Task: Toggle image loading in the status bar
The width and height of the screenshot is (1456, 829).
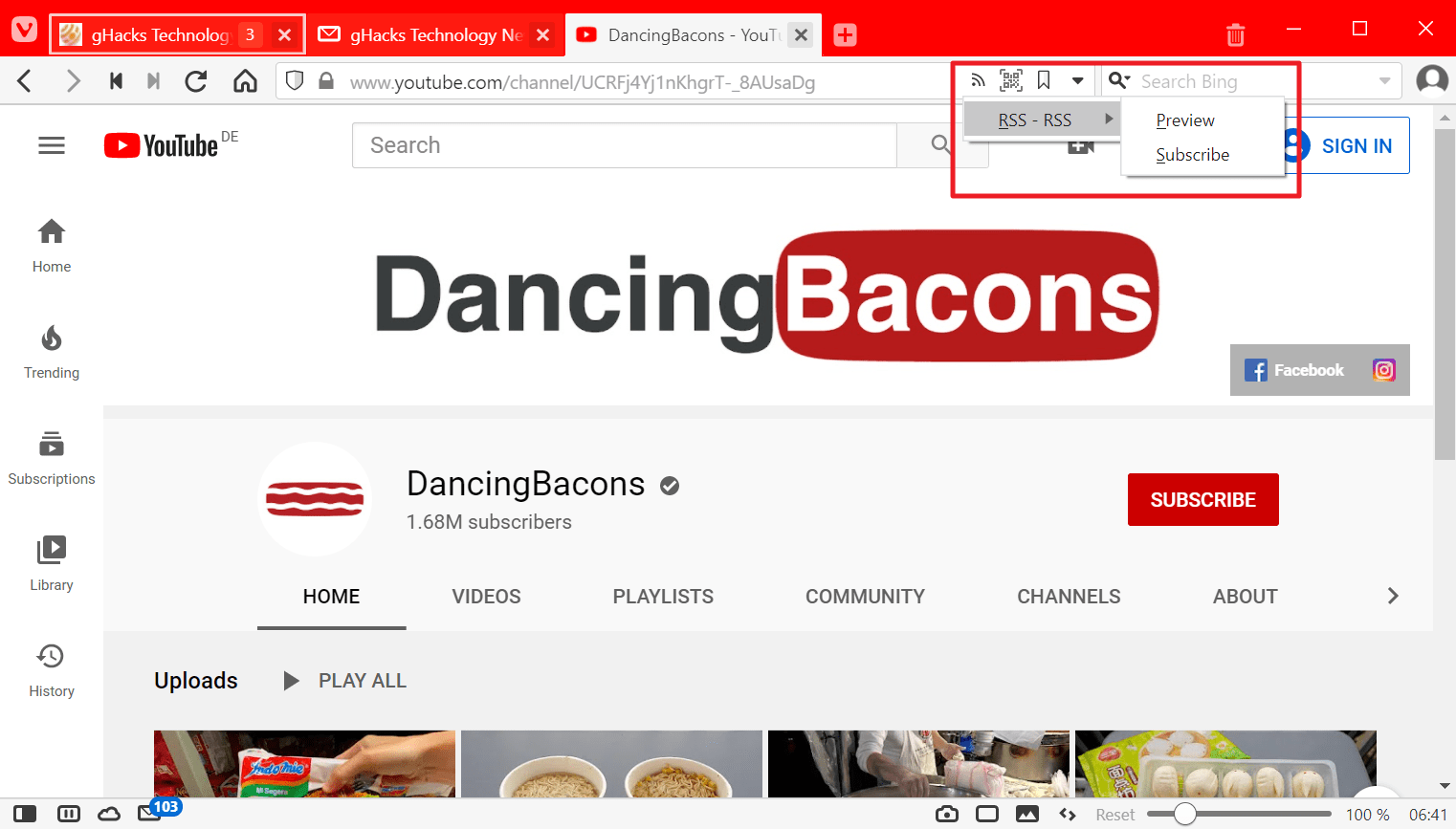Action: pyautogui.click(x=1027, y=814)
